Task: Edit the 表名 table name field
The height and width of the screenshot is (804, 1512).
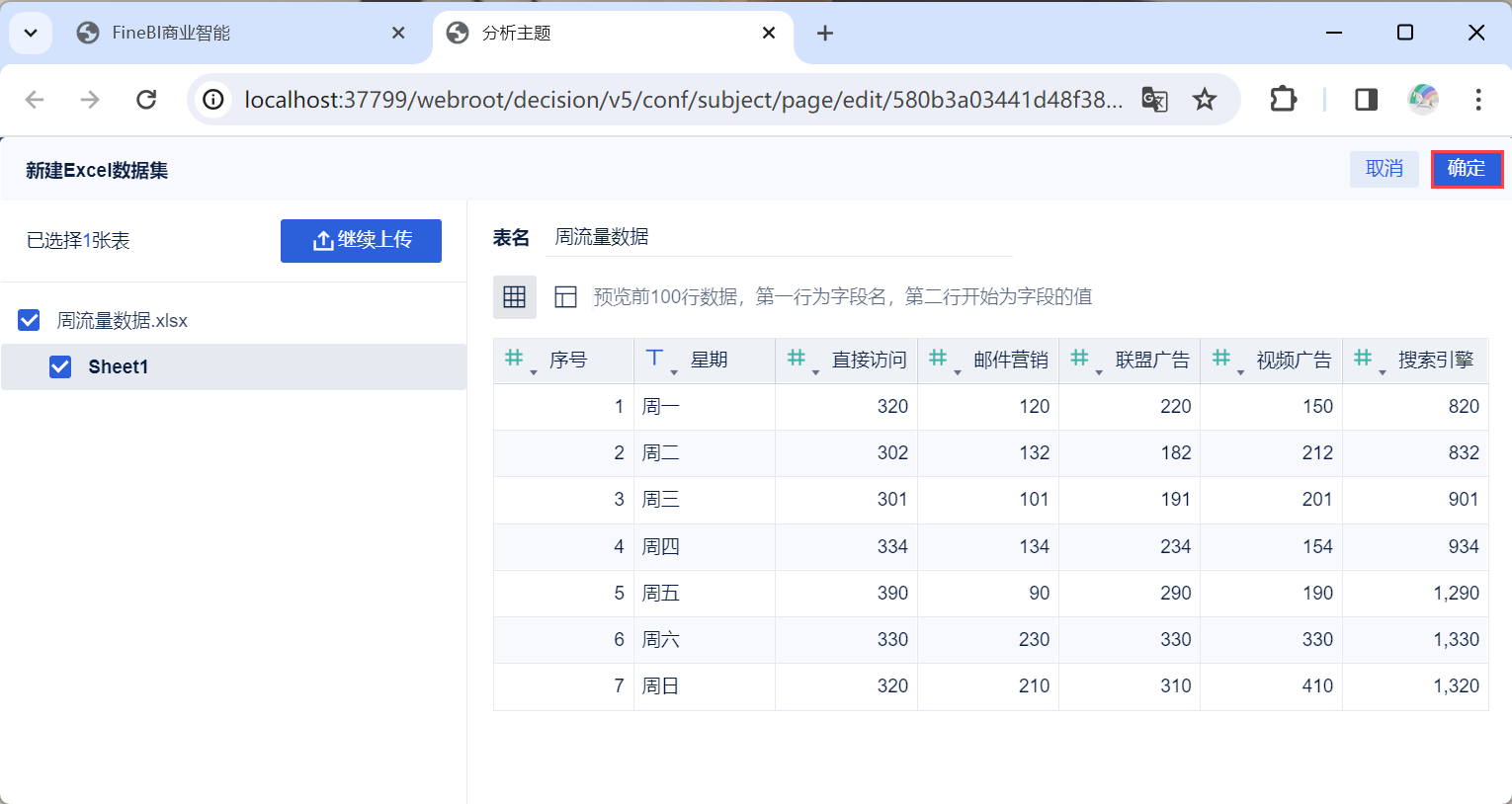Action: [779, 237]
